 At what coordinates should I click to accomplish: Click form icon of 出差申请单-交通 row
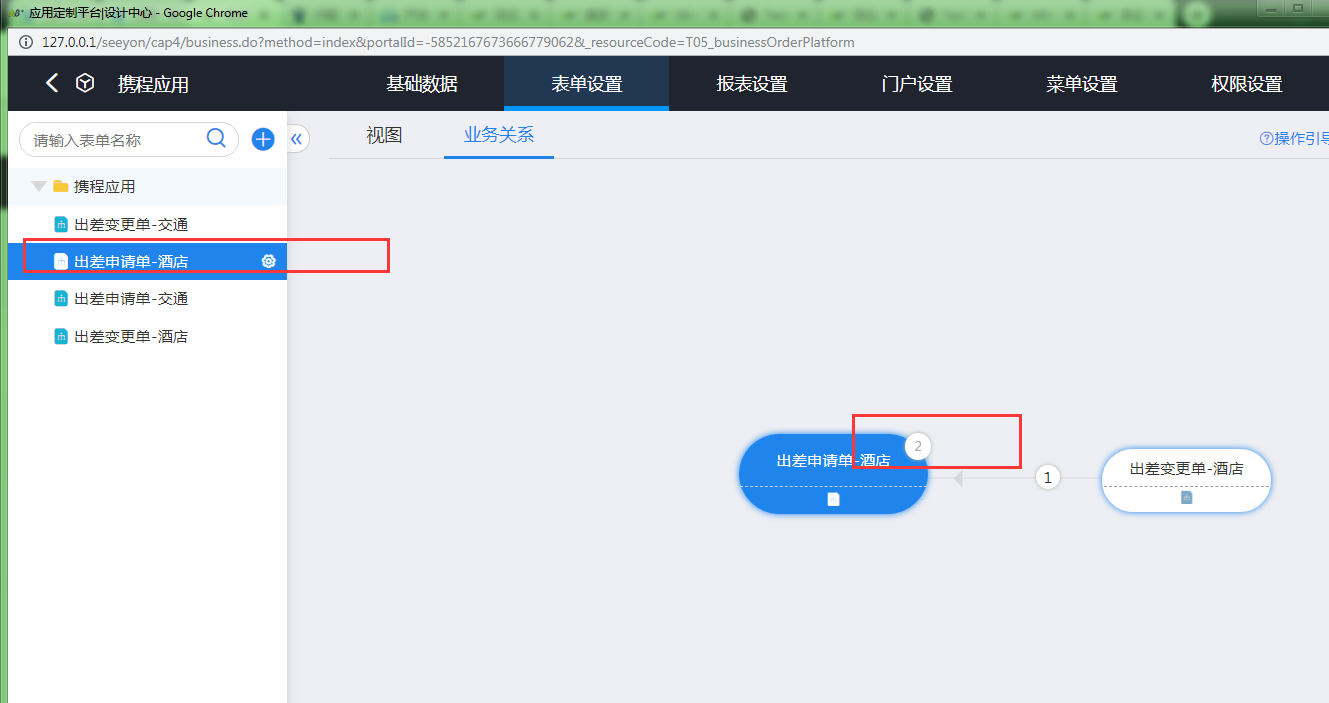click(61, 298)
